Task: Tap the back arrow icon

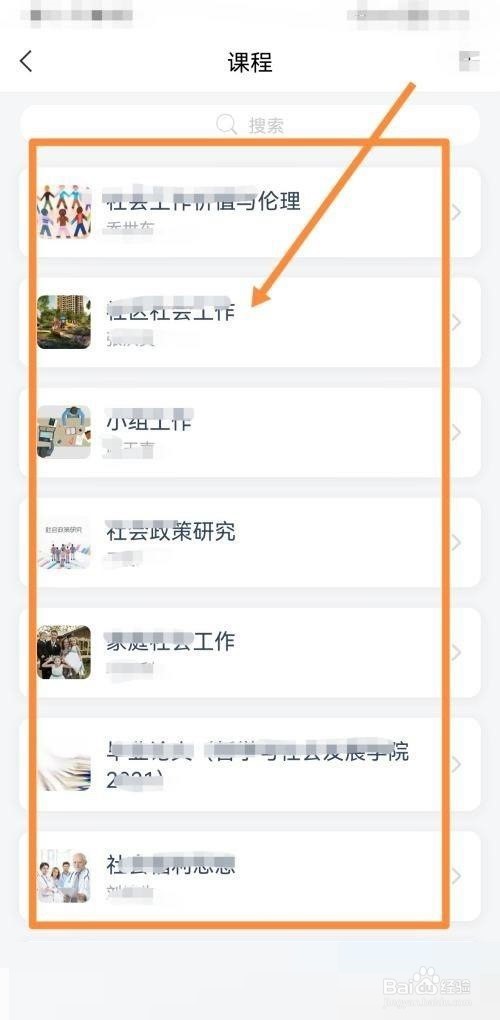Action: [x=25, y=61]
